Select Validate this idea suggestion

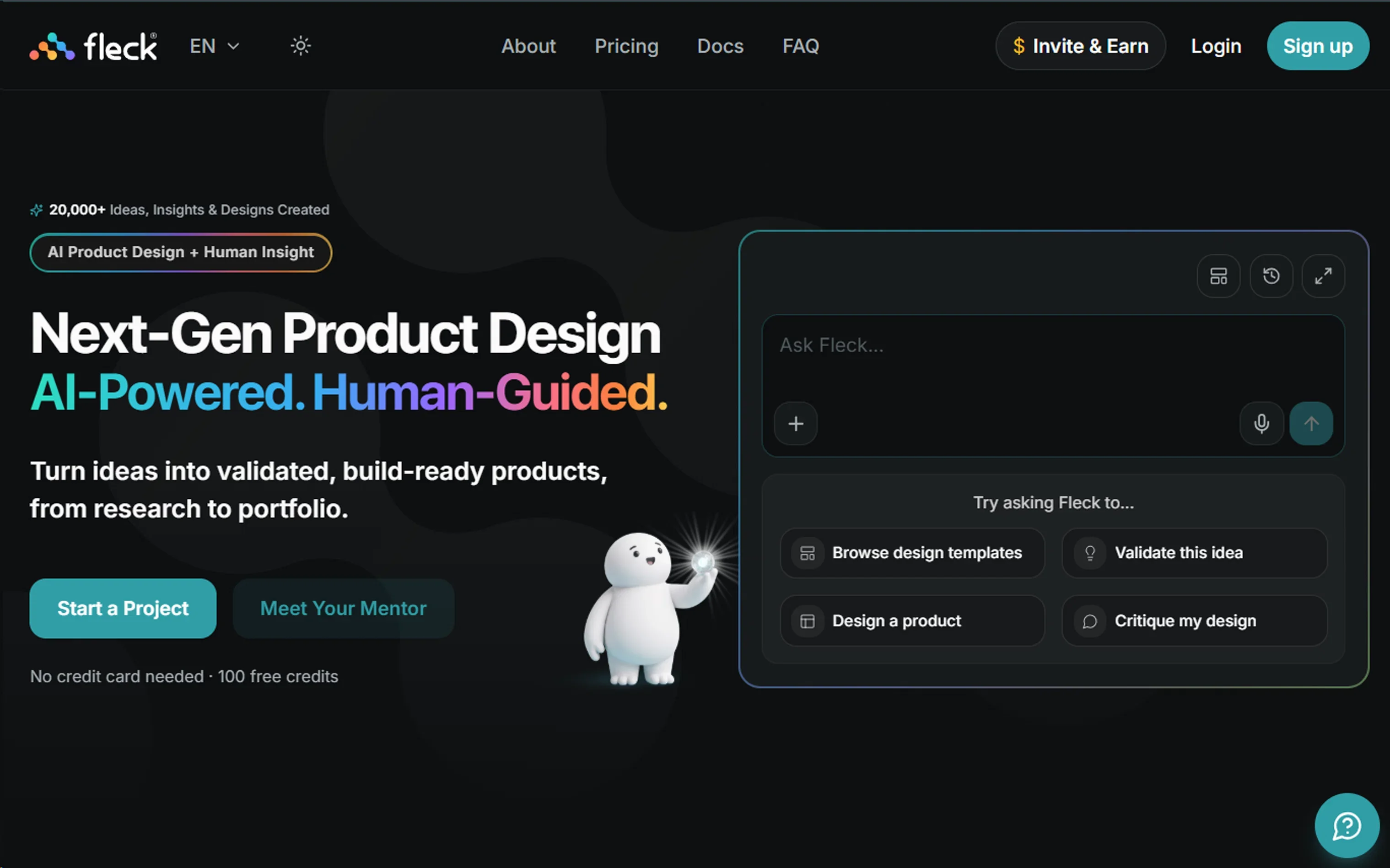point(1194,553)
